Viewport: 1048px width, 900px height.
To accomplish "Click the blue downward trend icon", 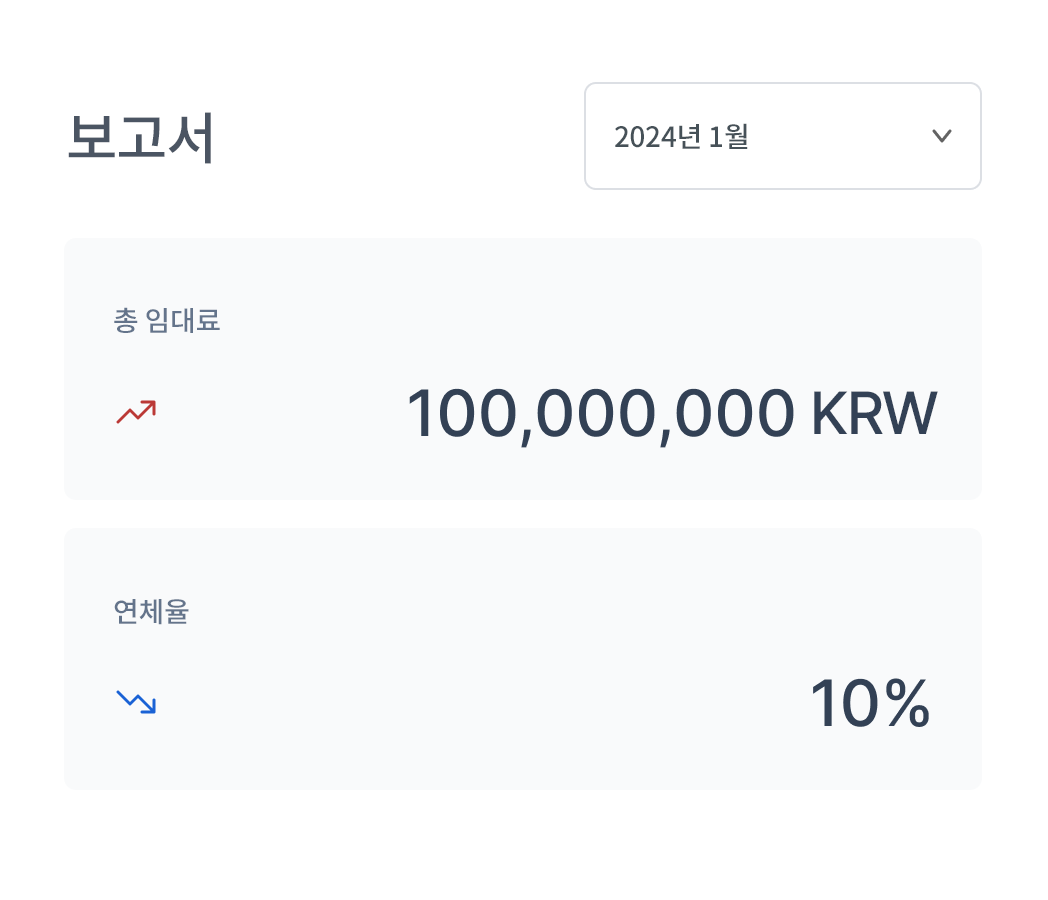I will coord(136,702).
